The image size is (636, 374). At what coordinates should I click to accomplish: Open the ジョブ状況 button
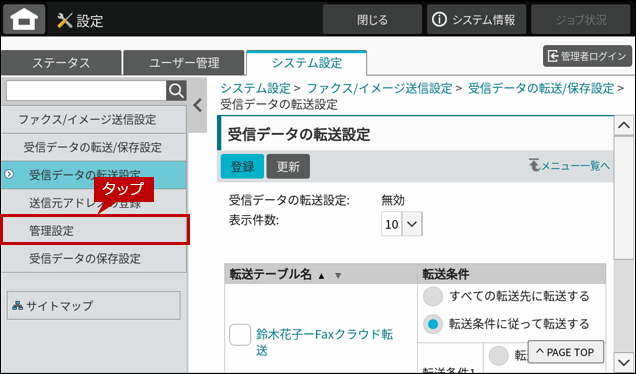(580, 19)
